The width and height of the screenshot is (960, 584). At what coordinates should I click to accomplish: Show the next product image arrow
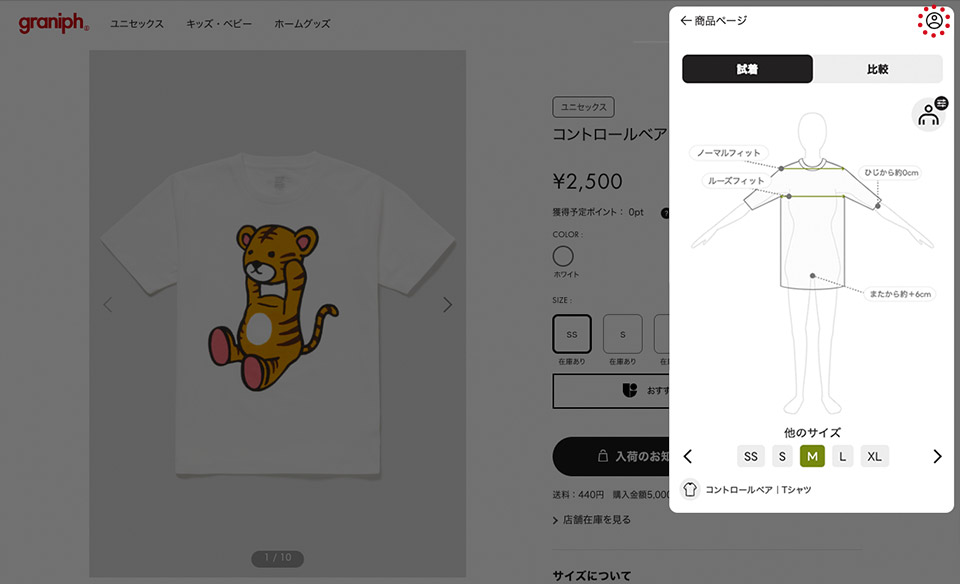tap(448, 304)
